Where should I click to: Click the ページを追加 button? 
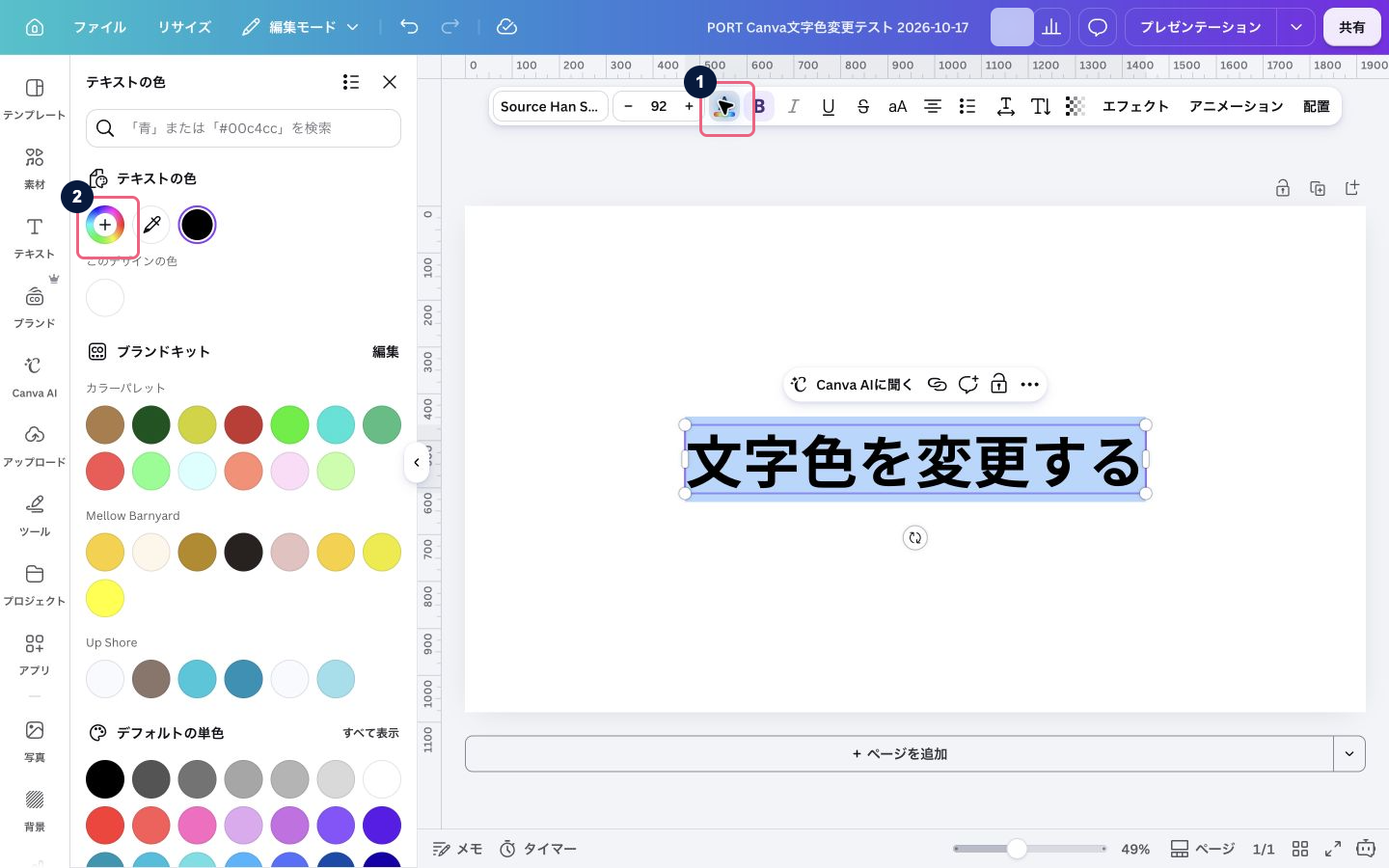tap(900, 754)
